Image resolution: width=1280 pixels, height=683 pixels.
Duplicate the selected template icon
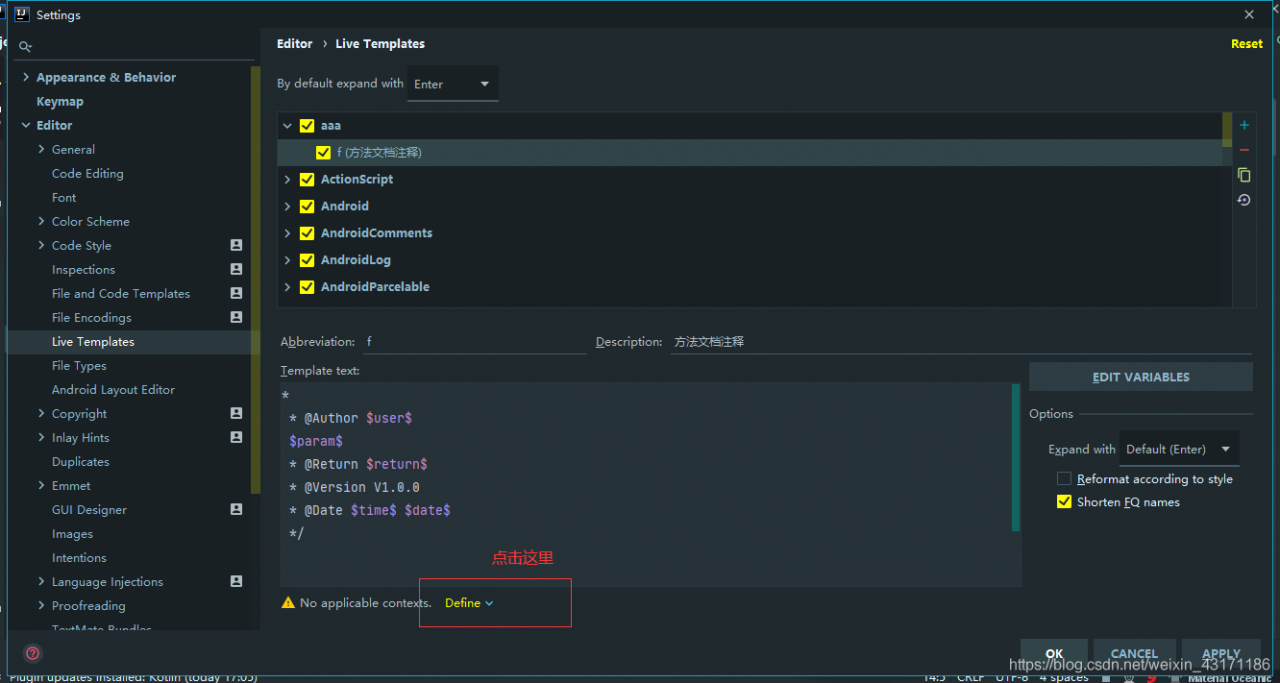pyautogui.click(x=1244, y=175)
